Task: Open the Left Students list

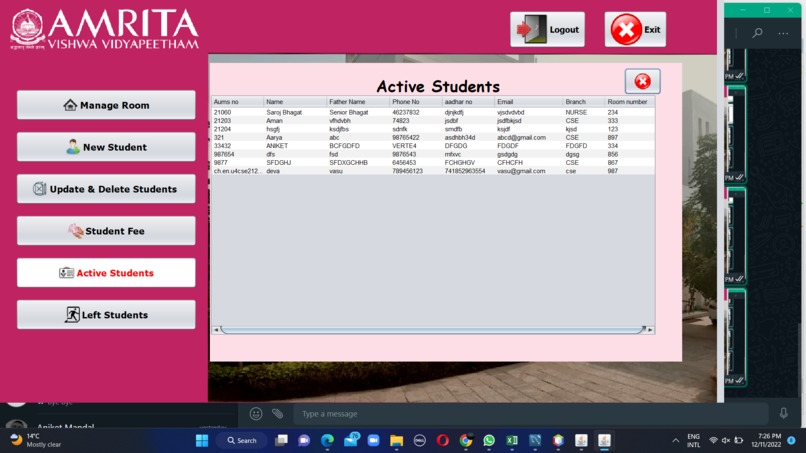Action: (x=106, y=315)
